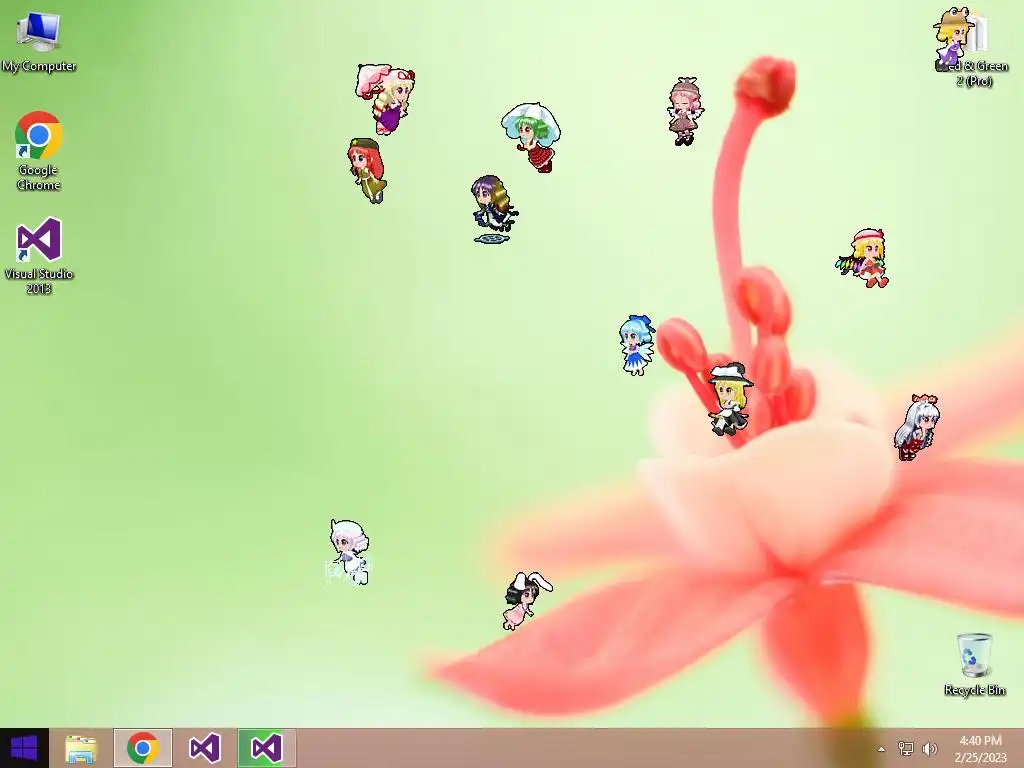Show hidden system tray icons
Screen dimensions: 1024x768
click(881, 749)
